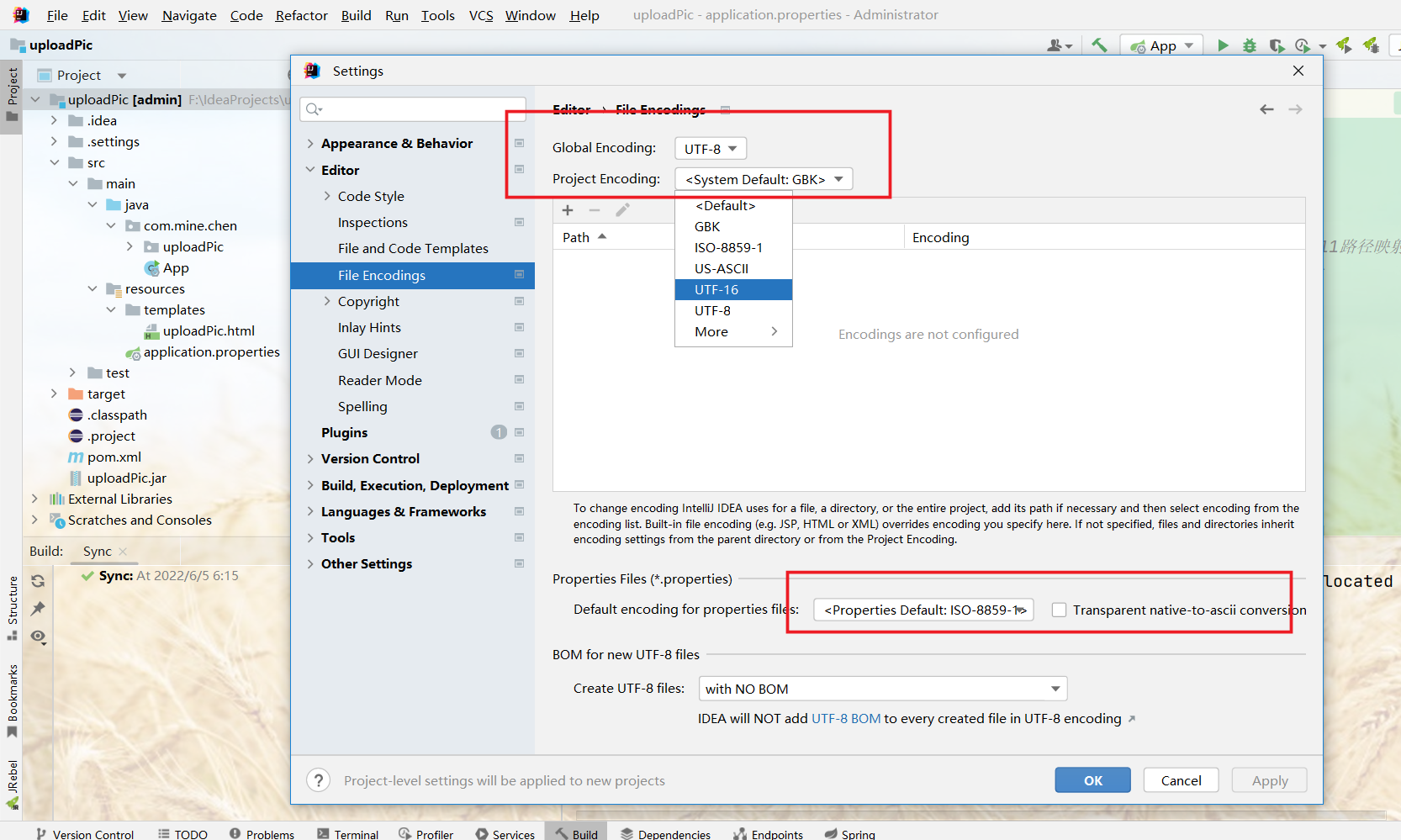Click the Remove path minus icon
This screenshot has height=840, width=1401.
(x=595, y=210)
